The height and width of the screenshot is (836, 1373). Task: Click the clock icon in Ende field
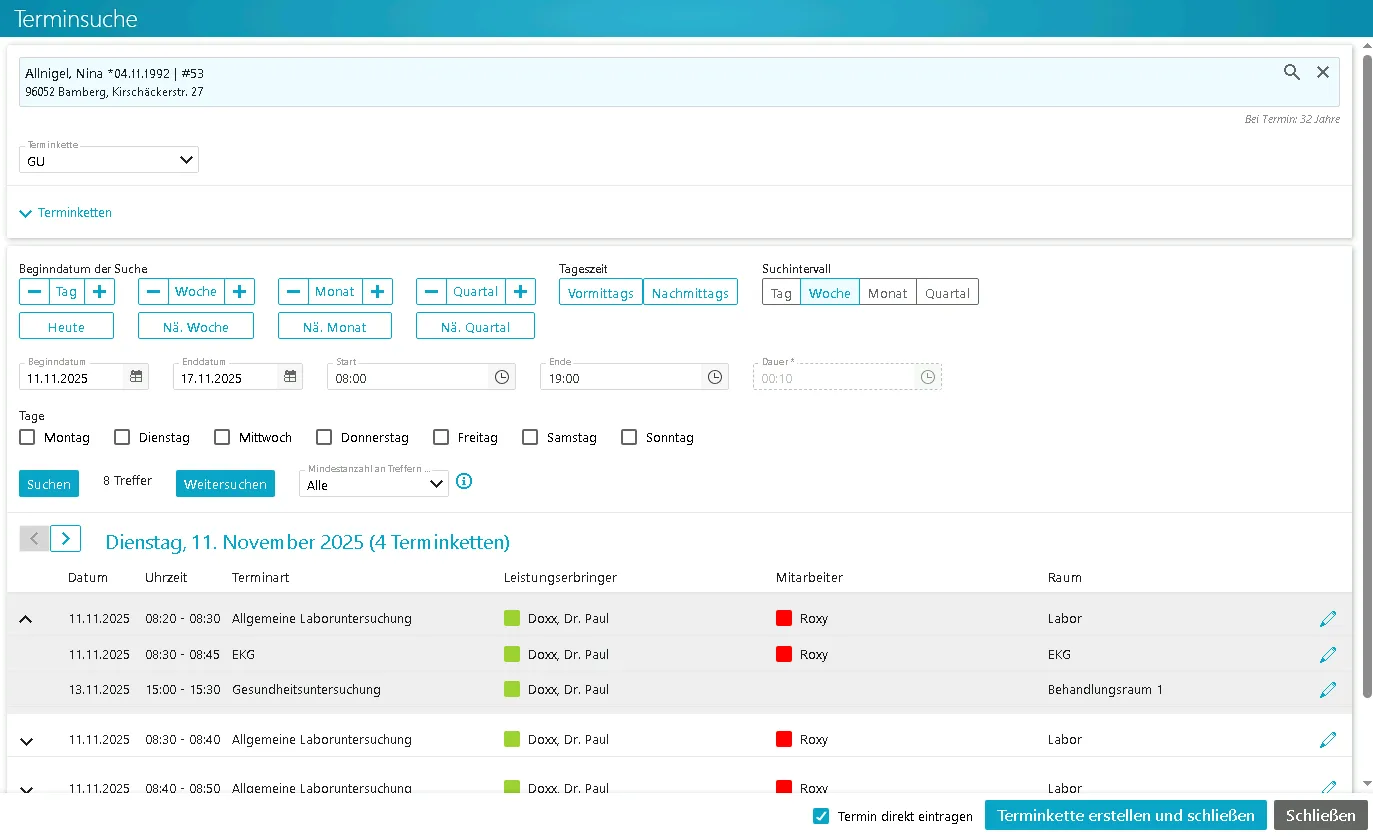[715, 377]
